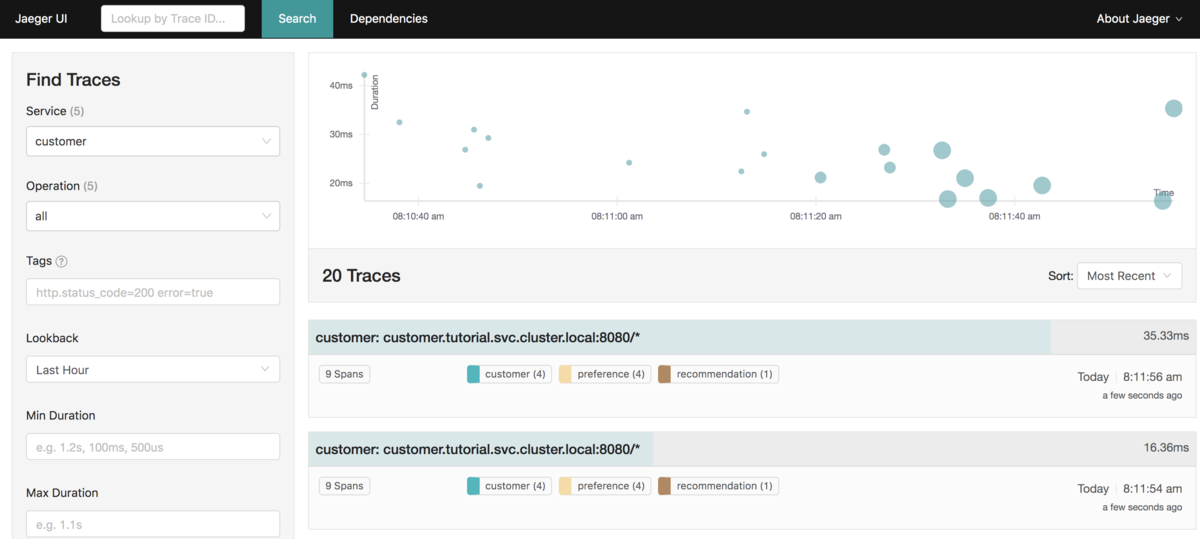The width and height of the screenshot is (1200, 539).
Task: Click recommendation (1) tag in 35.33ms trace
Action: point(718,374)
